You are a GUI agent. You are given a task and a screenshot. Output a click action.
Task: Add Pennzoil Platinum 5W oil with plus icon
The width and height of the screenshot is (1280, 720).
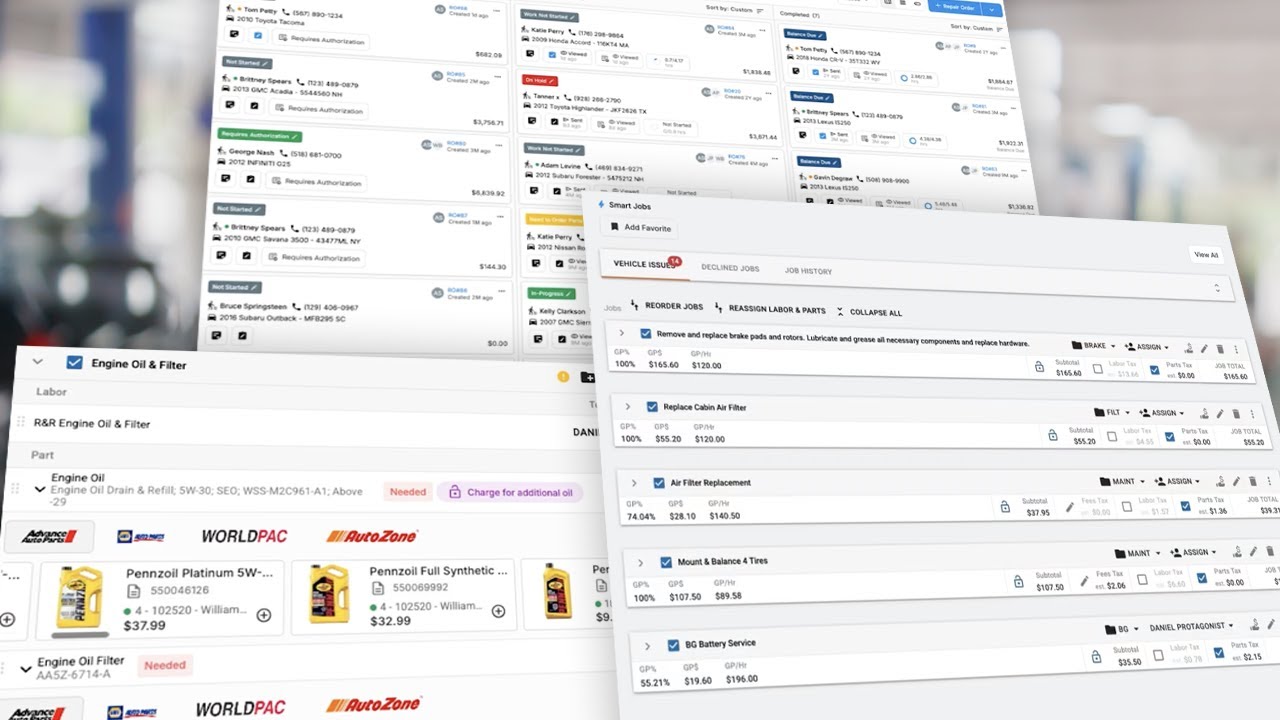pyautogui.click(x=264, y=615)
